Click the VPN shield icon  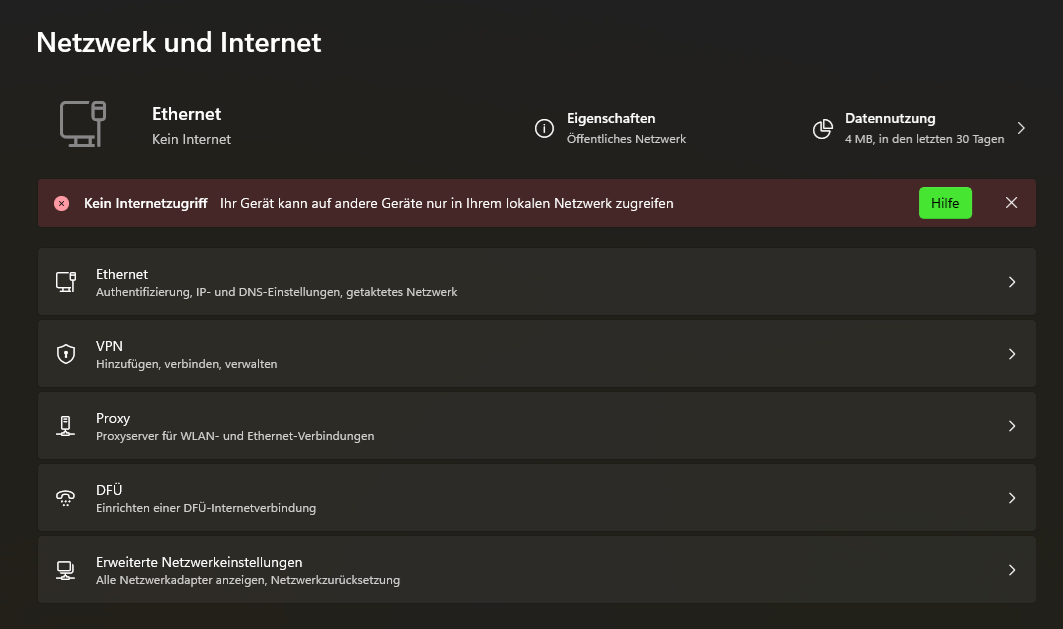pos(66,354)
